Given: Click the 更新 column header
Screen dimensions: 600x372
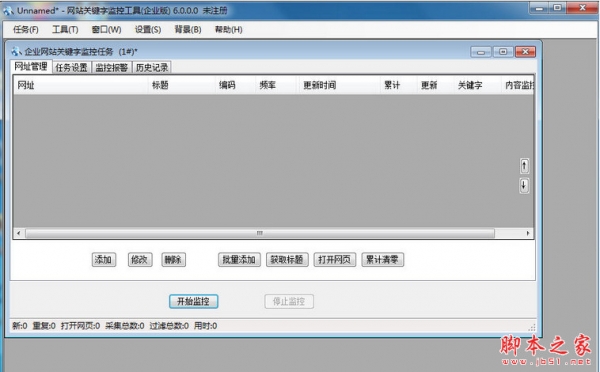Looking at the screenshot, I should click(x=435, y=85).
